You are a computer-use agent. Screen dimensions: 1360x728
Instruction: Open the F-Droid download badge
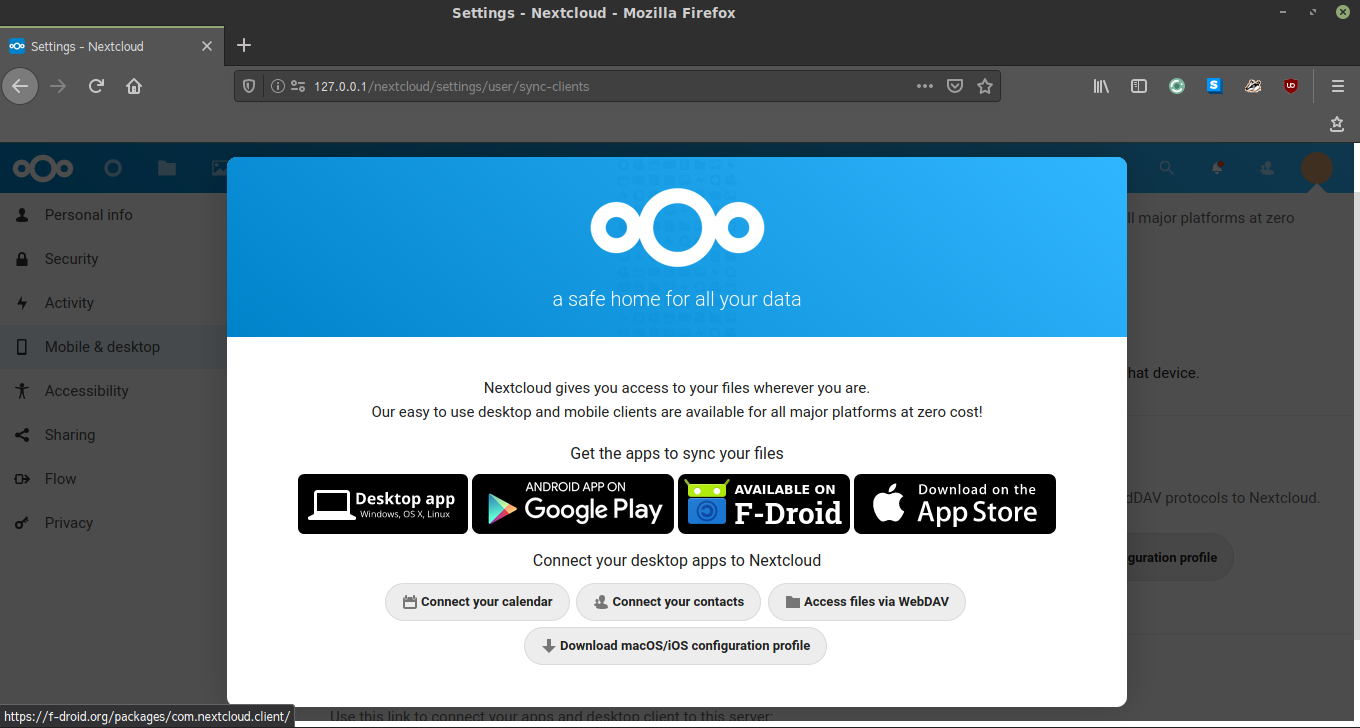(x=764, y=504)
